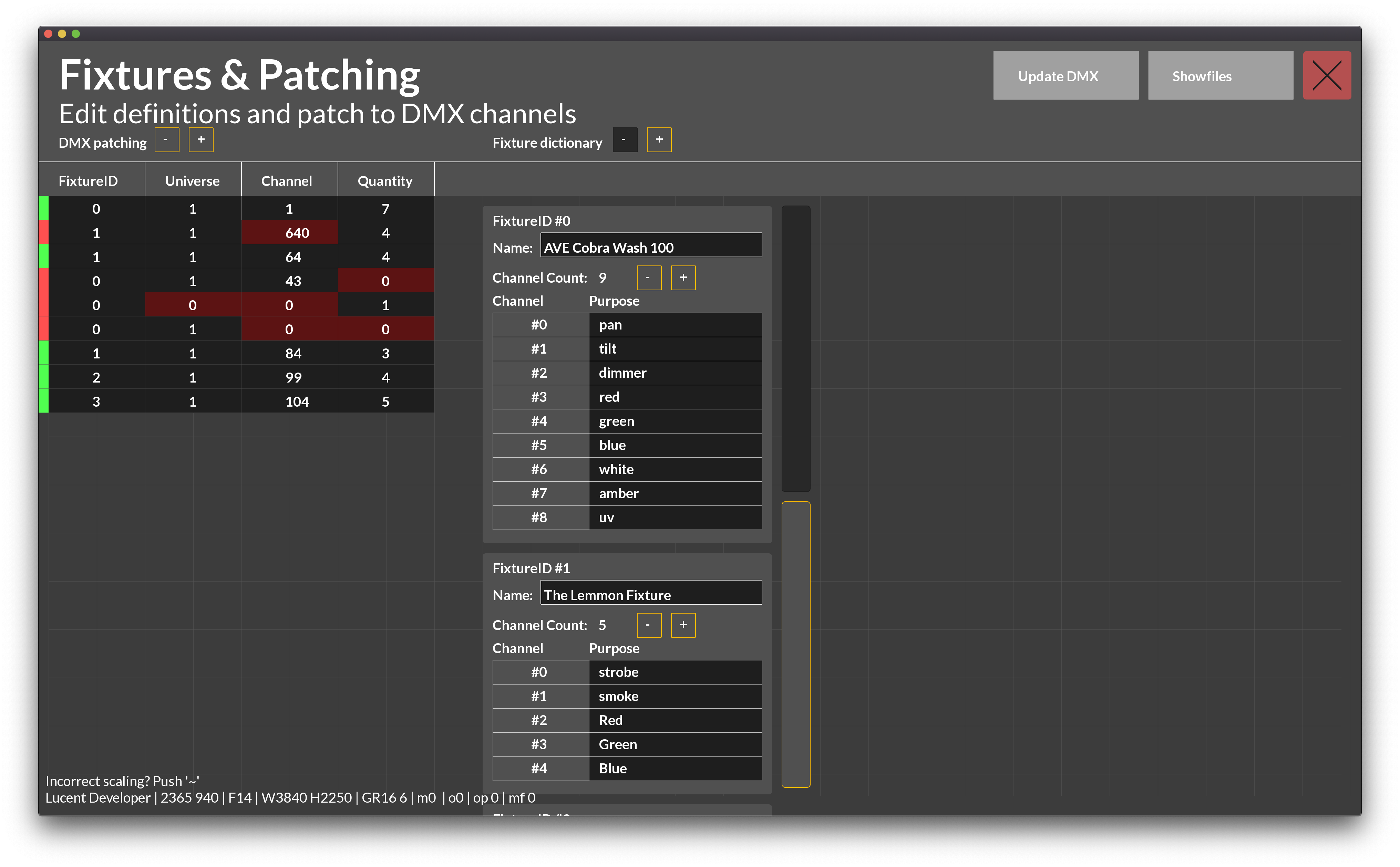Select the red-highlighted channel cell 640
Viewport: 1400px width, 867px height.
[x=289, y=233]
